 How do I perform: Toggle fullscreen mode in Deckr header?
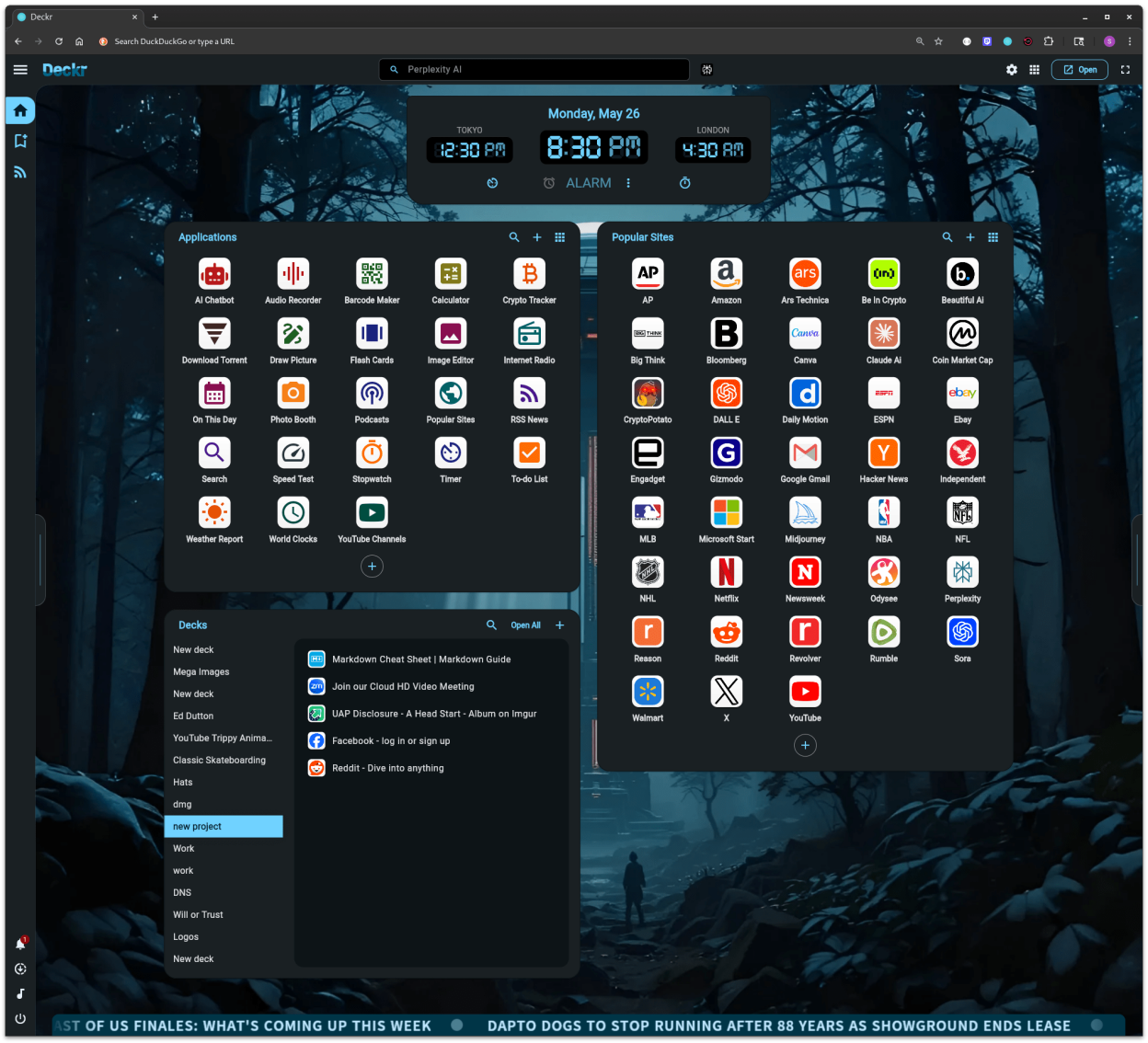tap(1125, 70)
